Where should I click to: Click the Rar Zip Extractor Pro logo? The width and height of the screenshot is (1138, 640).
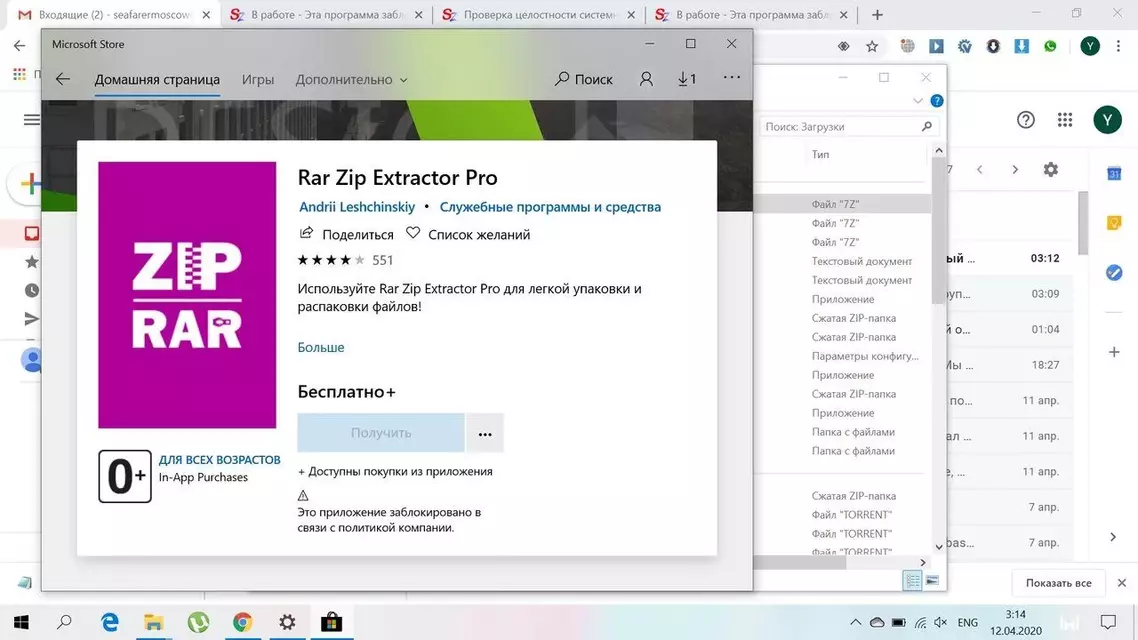pyautogui.click(x=187, y=295)
